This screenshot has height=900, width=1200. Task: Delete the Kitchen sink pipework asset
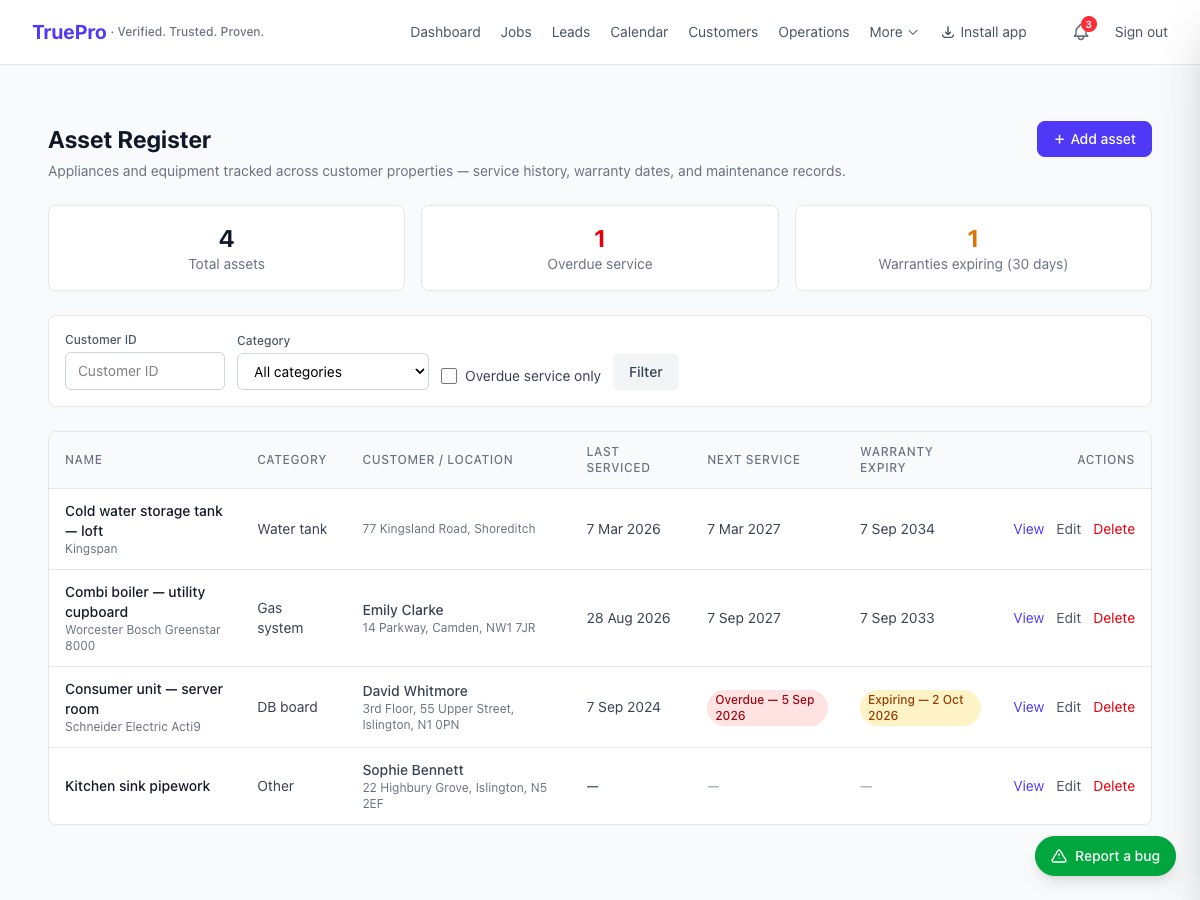click(1114, 786)
